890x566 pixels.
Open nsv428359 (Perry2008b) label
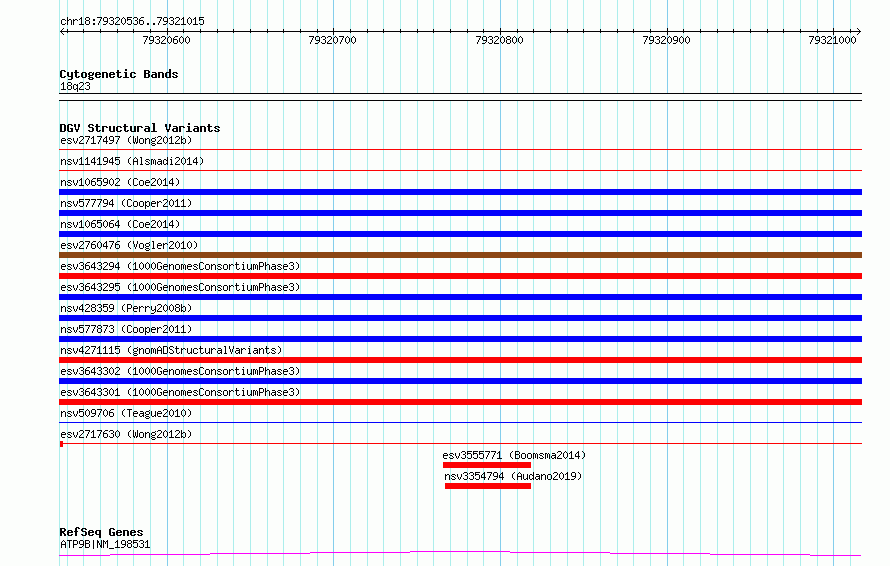[126, 308]
